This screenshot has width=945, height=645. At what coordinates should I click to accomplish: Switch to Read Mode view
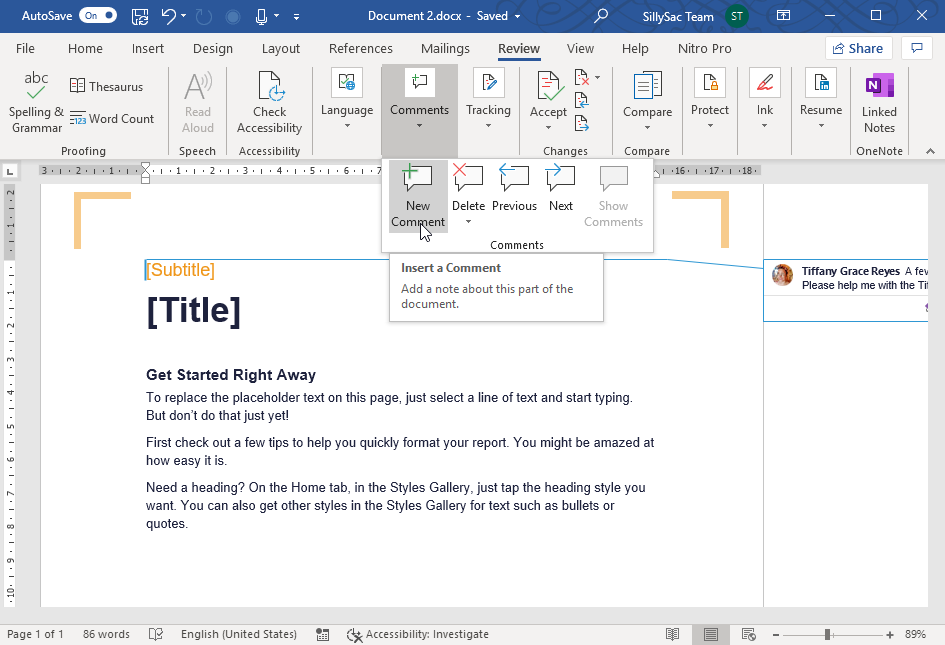[673, 634]
